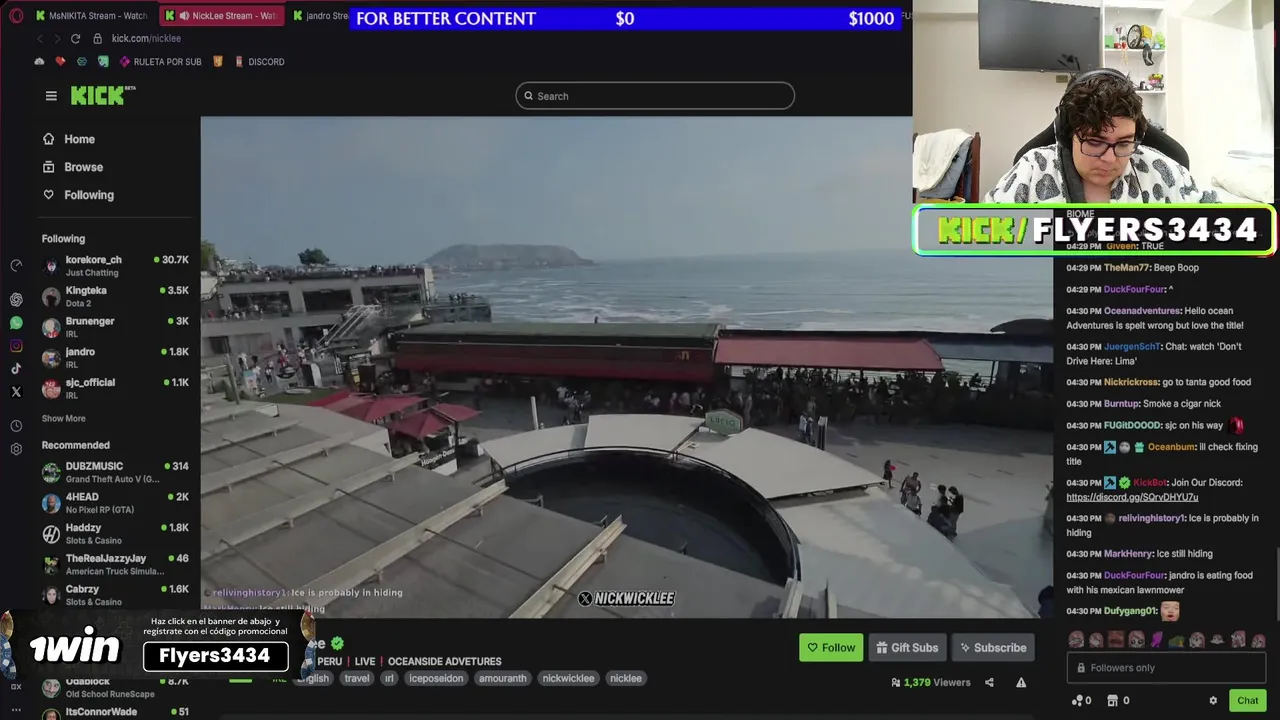Click the iceposeidon stream tag
Image resolution: width=1280 pixels, height=720 pixels.
click(436, 678)
